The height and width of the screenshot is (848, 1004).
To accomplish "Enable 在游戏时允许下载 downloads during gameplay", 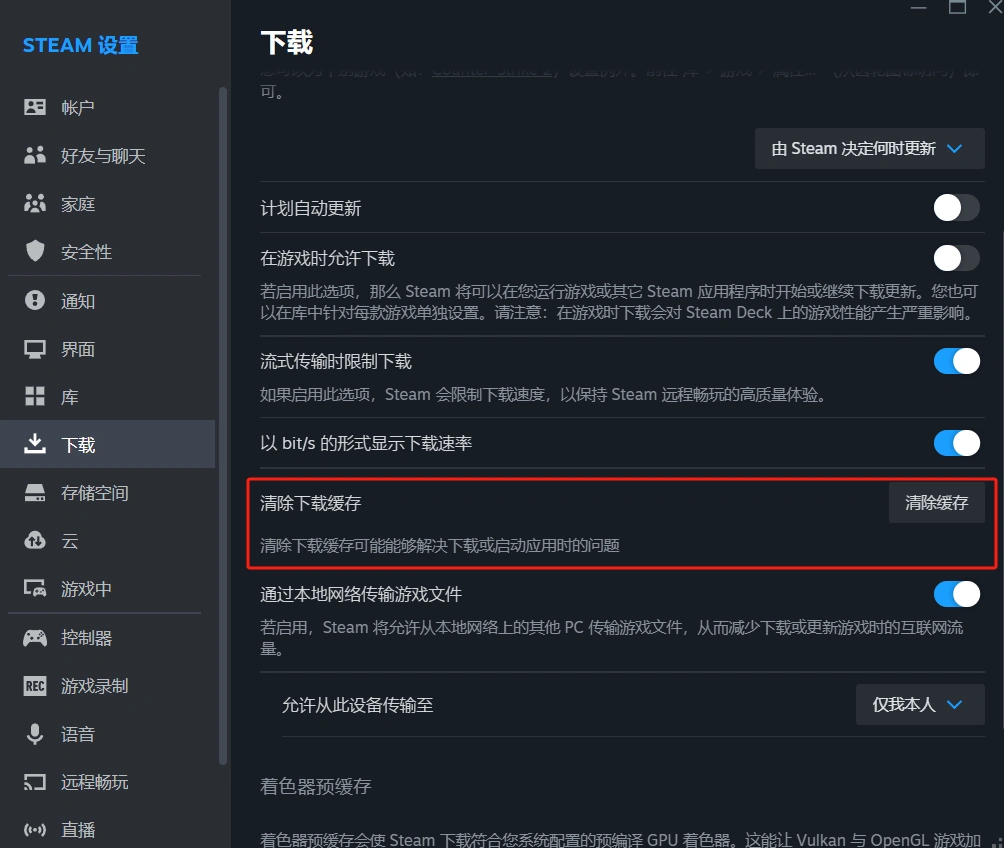I will click(956, 257).
